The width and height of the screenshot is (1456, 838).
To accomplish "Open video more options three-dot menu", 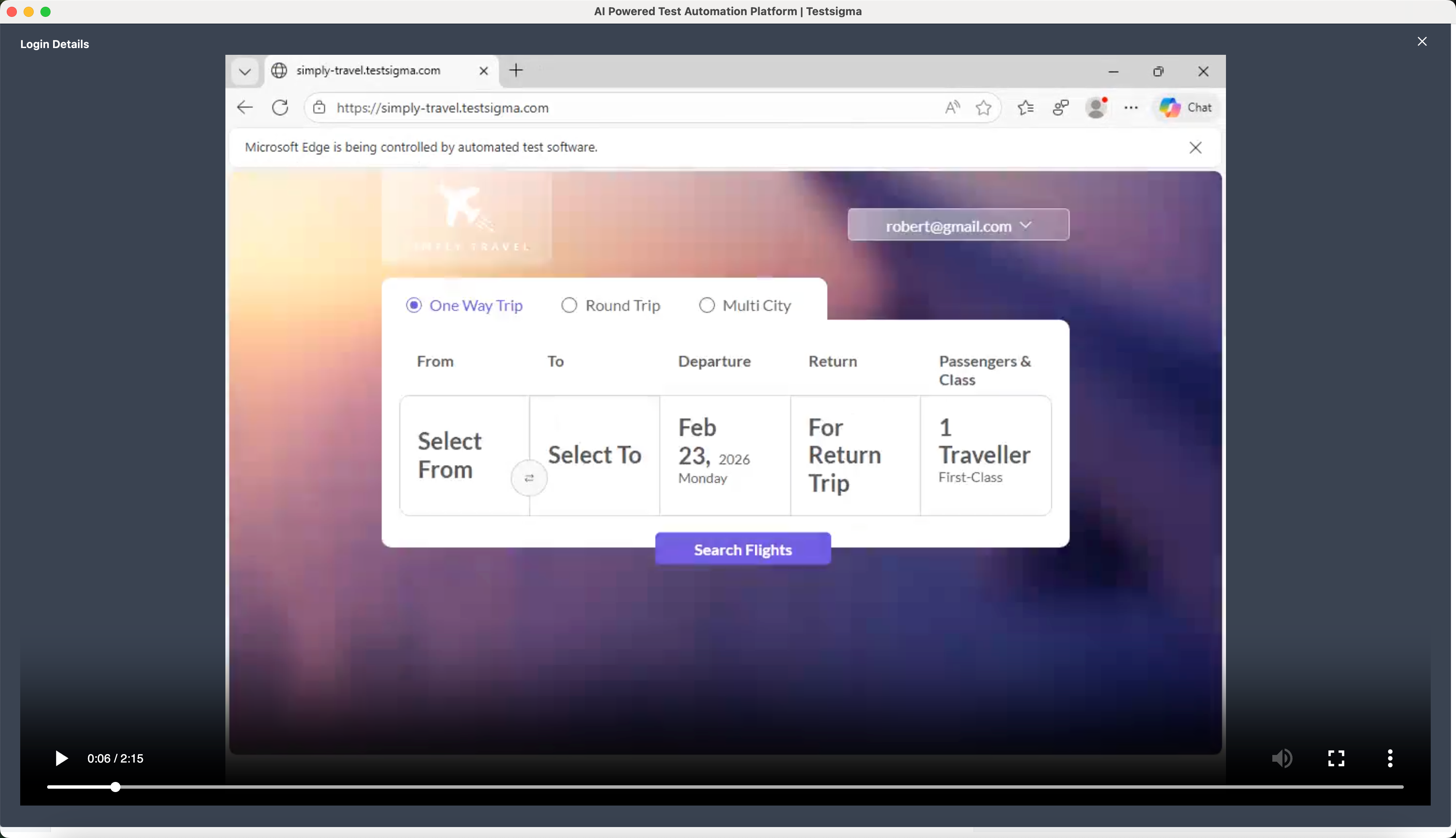I will coord(1390,758).
